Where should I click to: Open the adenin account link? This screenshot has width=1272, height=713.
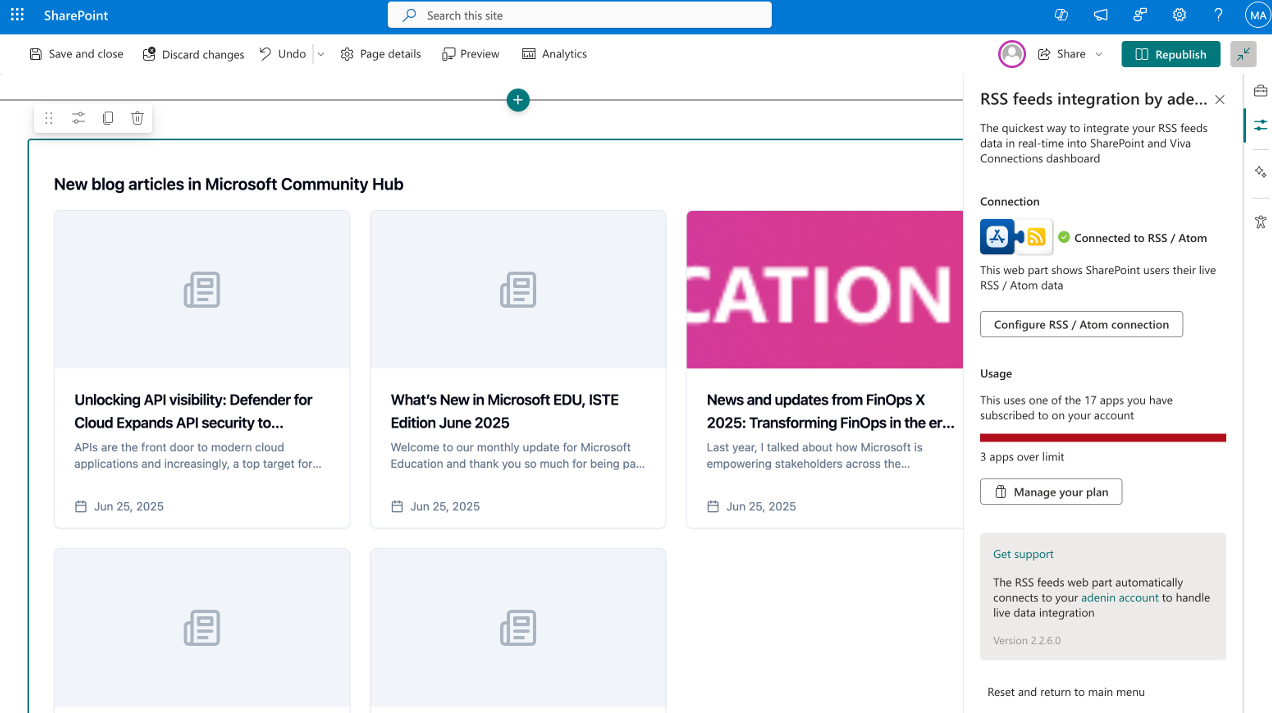pos(1120,598)
